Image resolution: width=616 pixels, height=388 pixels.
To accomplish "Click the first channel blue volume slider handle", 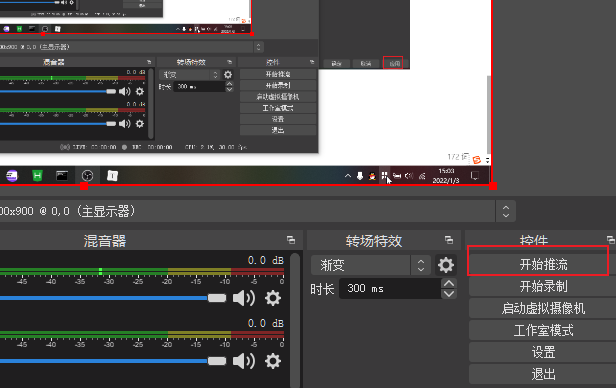I will (217, 298).
